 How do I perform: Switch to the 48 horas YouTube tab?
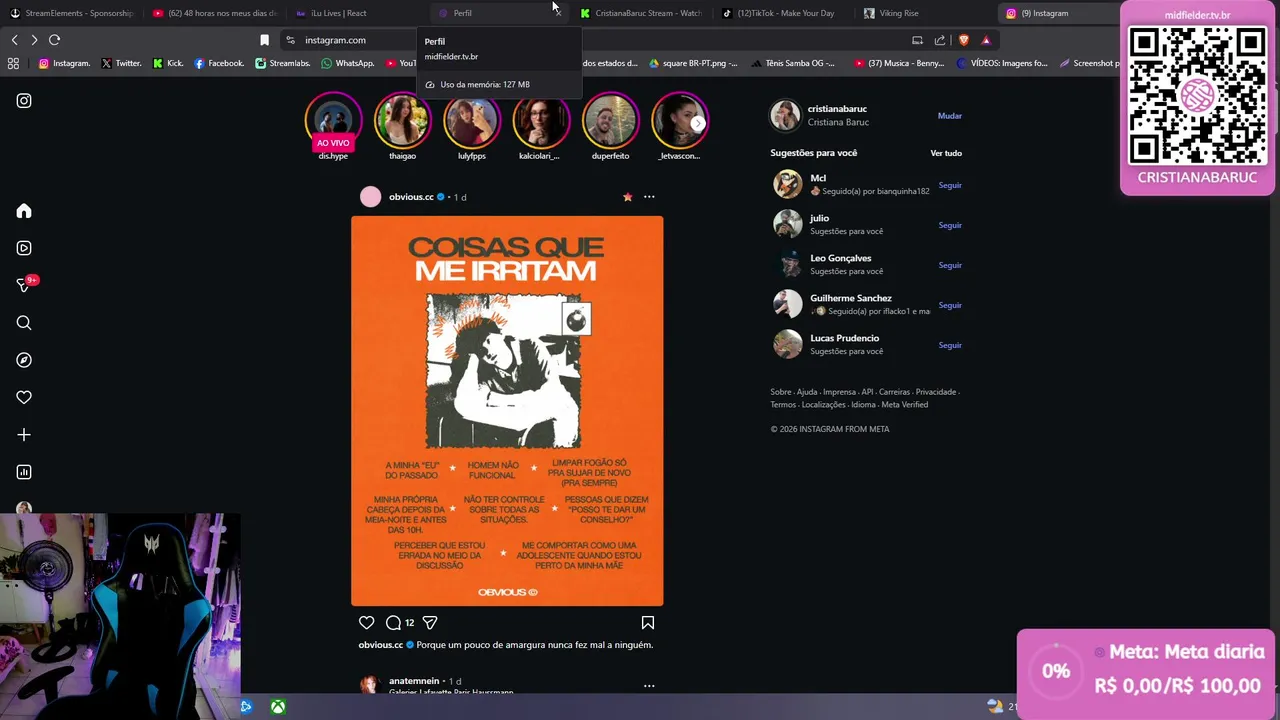214,13
